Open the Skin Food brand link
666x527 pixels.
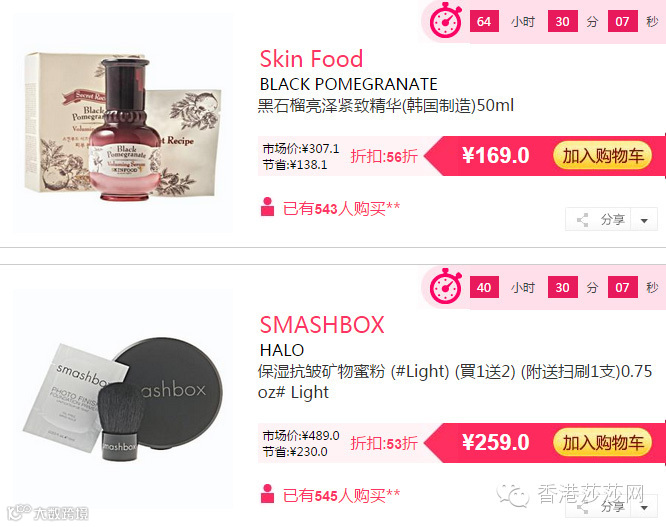311,59
